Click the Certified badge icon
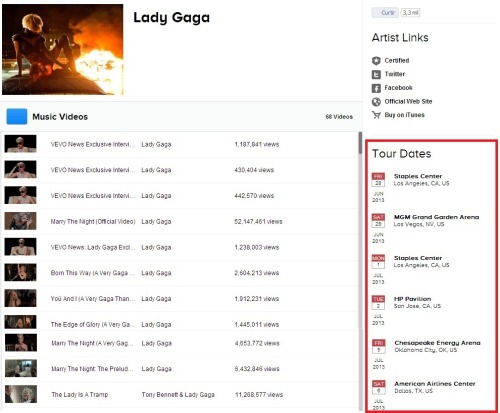The image size is (500, 413). click(x=376, y=61)
